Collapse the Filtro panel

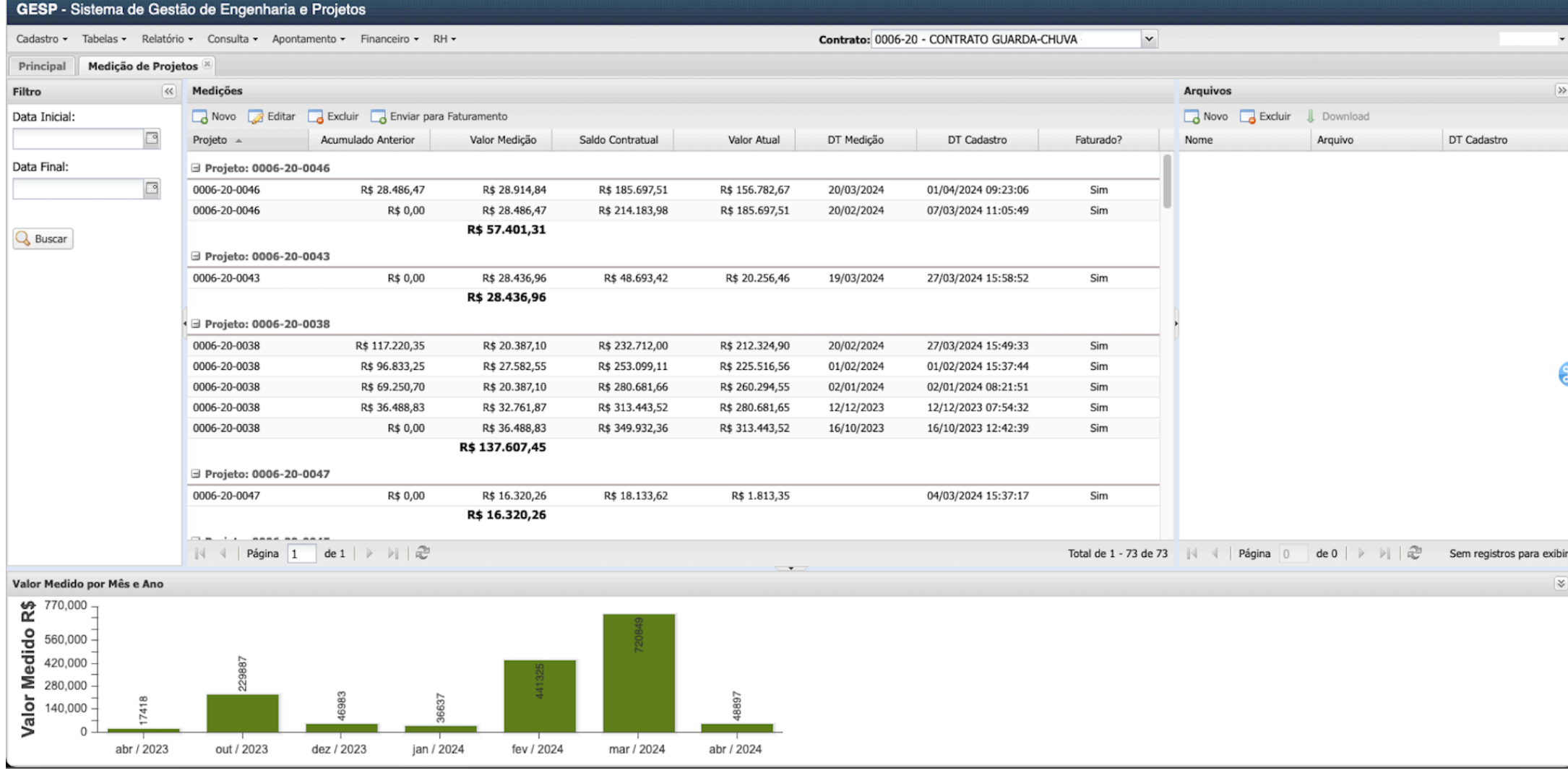coord(168,92)
